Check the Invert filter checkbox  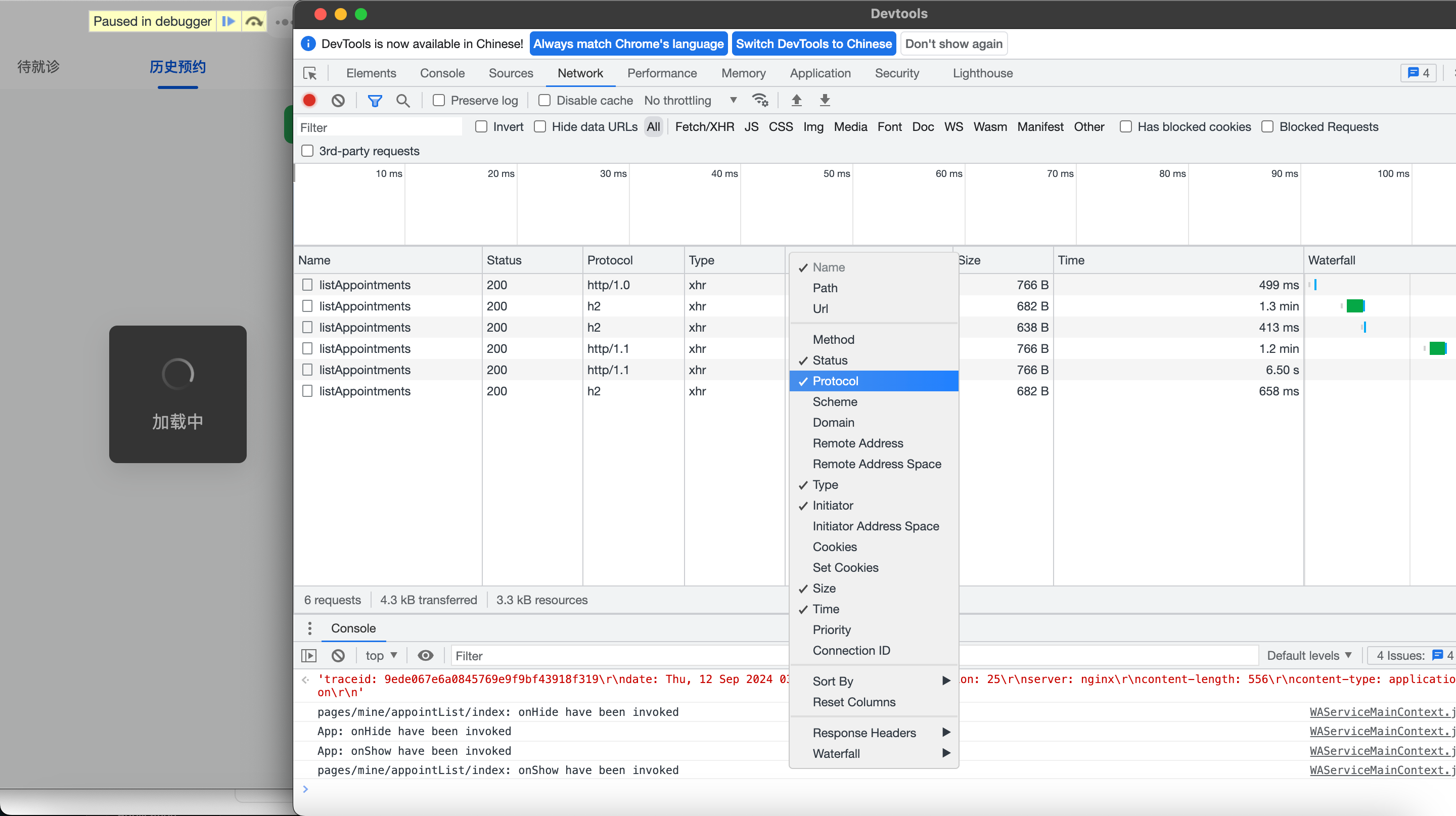482,126
